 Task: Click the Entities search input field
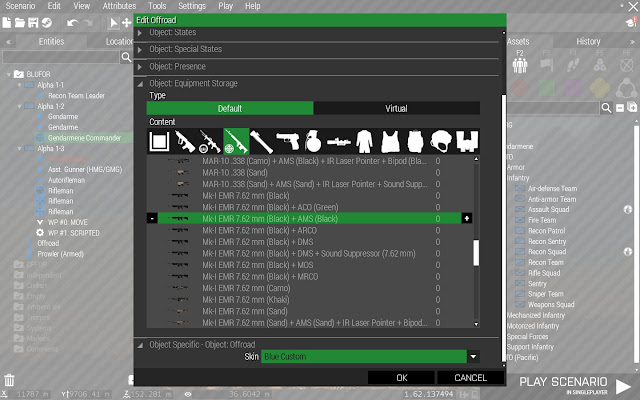click(61, 57)
